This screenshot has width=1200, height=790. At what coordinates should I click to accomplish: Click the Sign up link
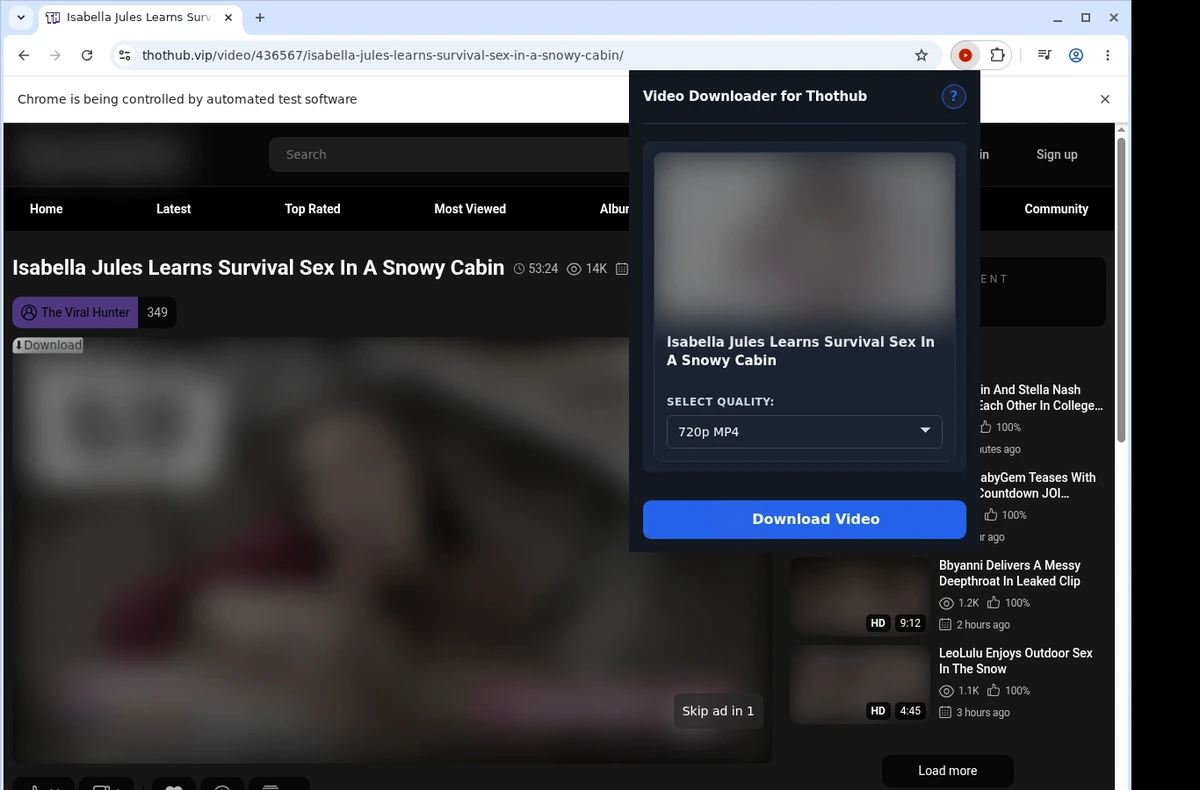tap(1057, 155)
